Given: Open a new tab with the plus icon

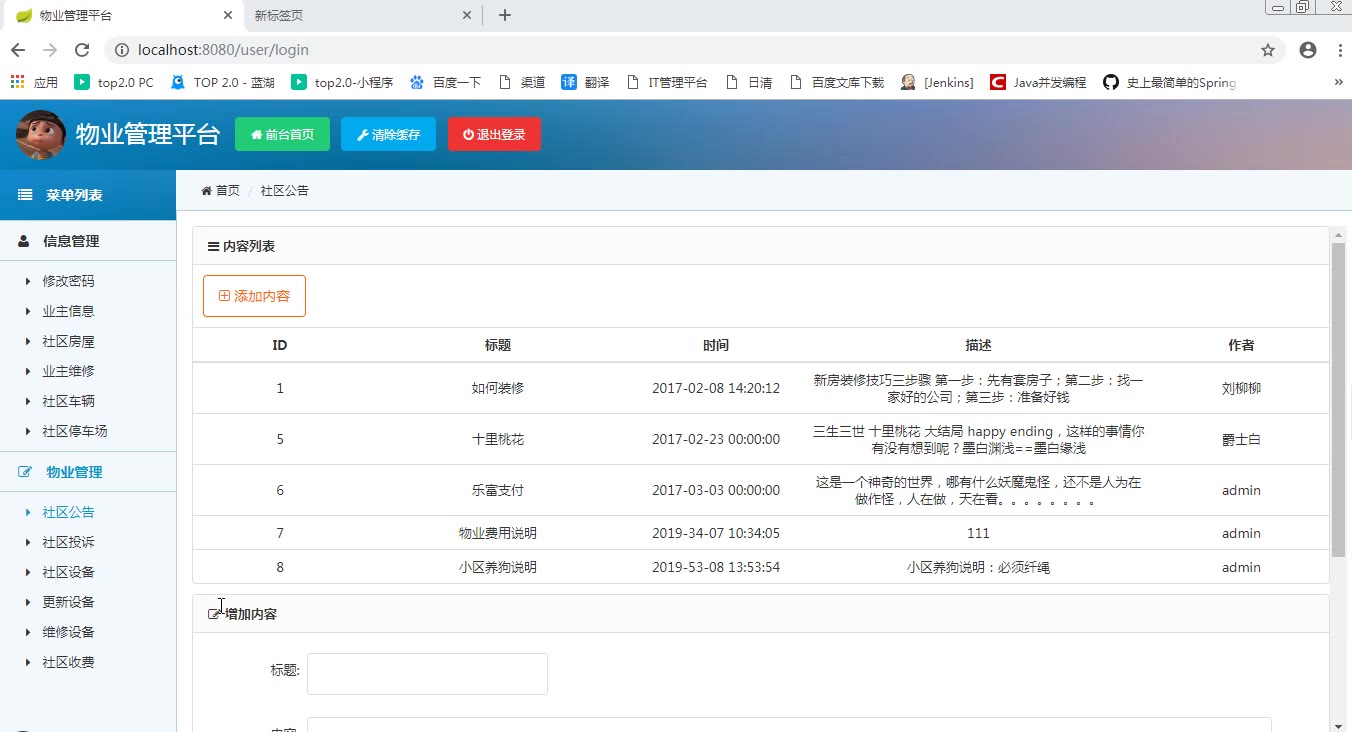Looking at the screenshot, I should click(505, 15).
